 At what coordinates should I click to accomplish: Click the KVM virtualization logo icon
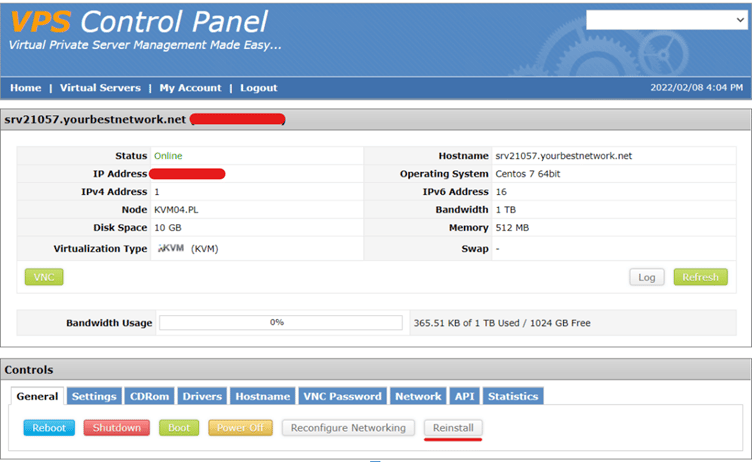pos(171,248)
